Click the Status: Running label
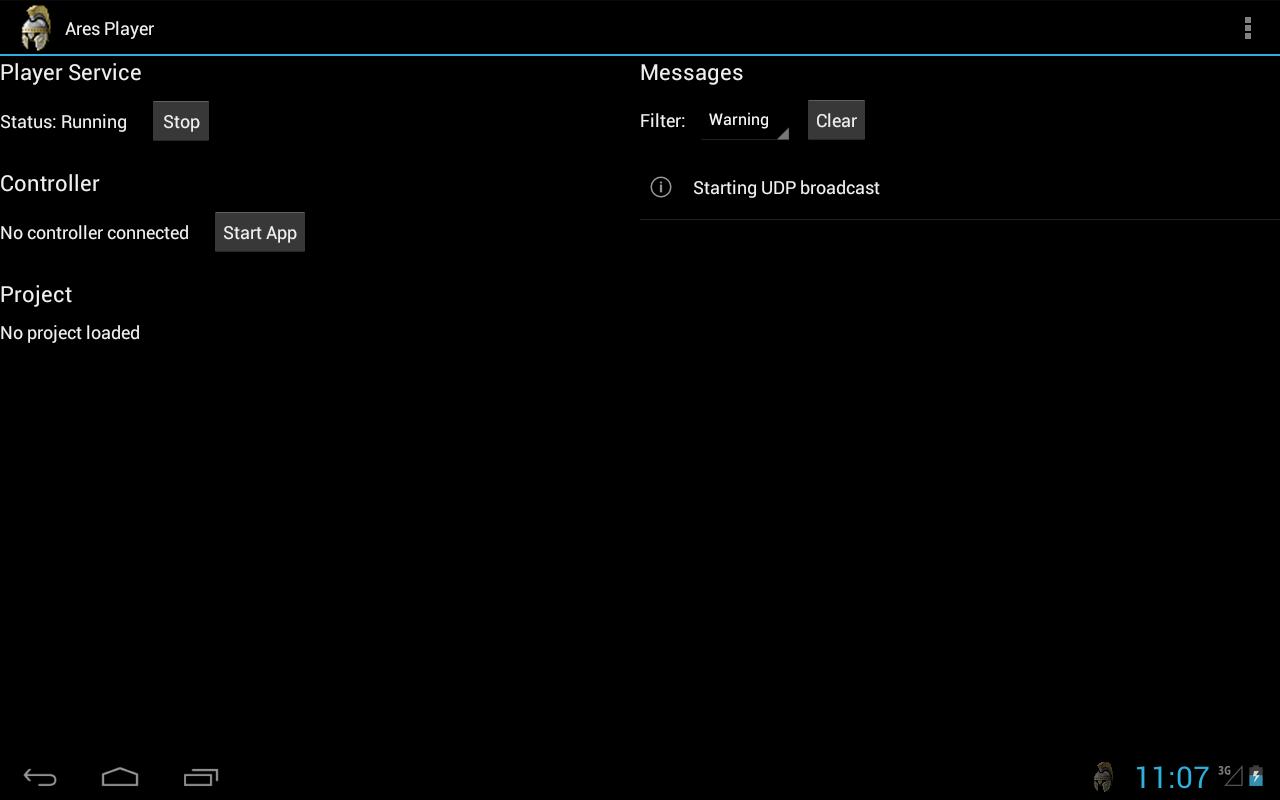The image size is (1280, 800). (64, 122)
